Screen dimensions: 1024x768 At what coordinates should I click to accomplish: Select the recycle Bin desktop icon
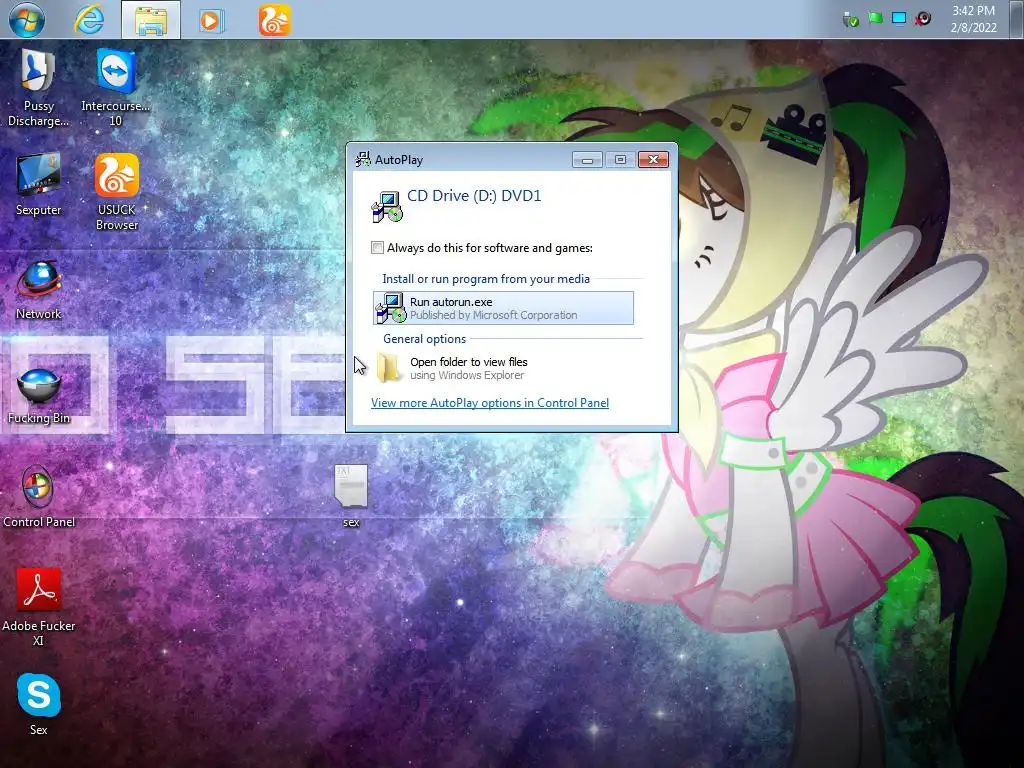(39, 394)
